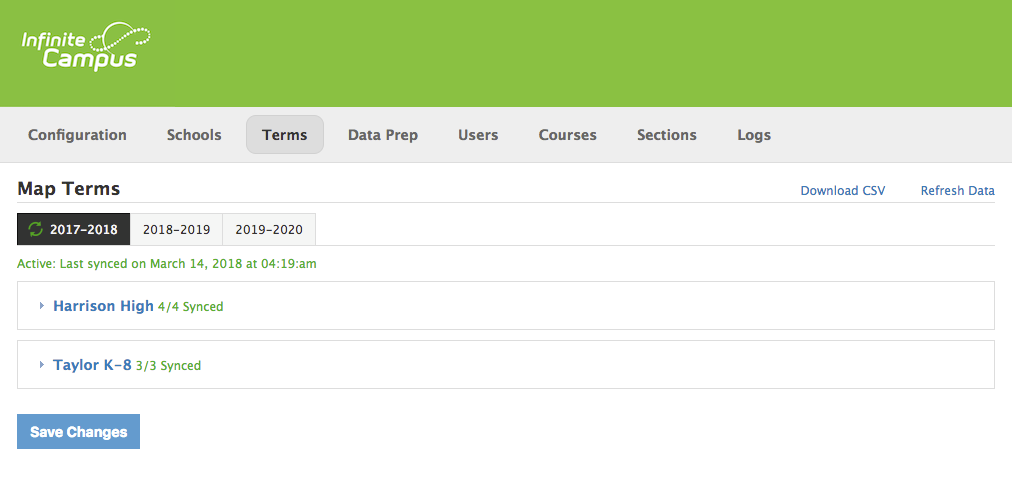Click the Taylor K-8 school name
The width and height of the screenshot is (1012, 497).
click(x=92, y=365)
